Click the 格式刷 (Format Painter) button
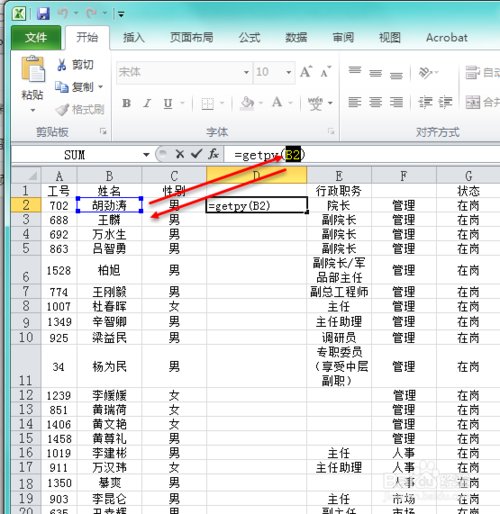The image size is (500, 514). [80, 109]
